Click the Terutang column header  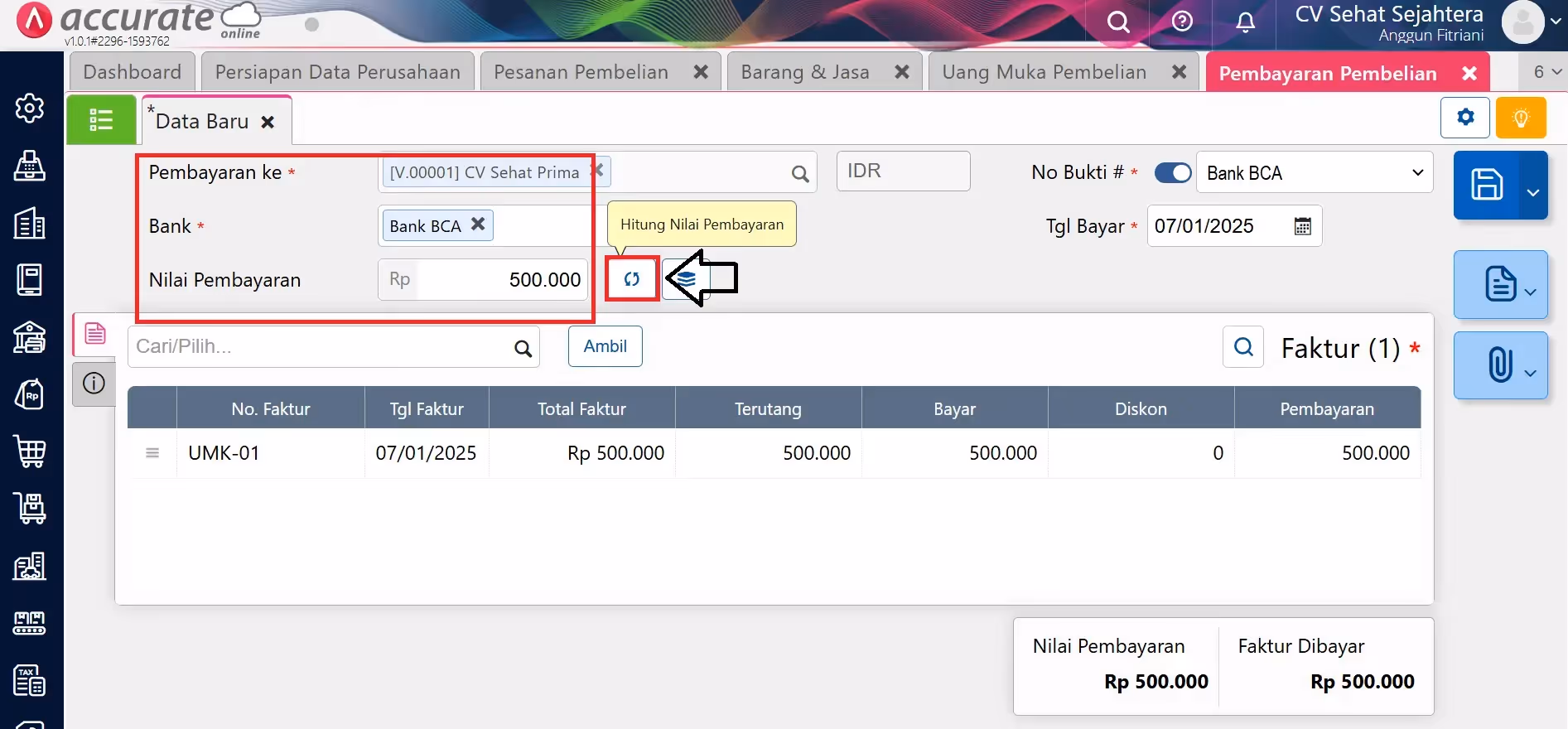(x=769, y=408)
